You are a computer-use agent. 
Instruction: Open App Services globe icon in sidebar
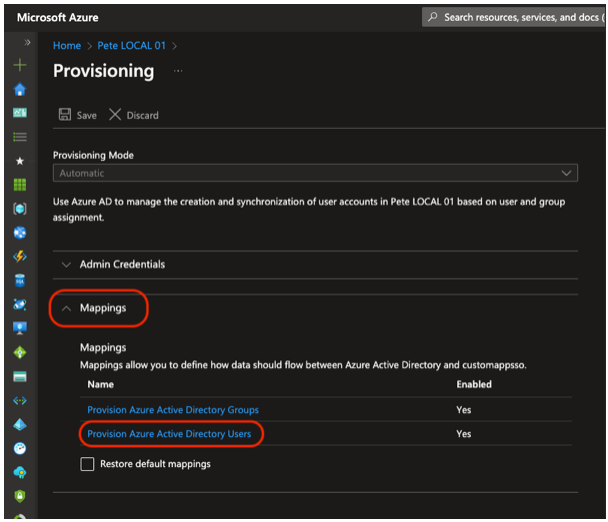[20, 233]
